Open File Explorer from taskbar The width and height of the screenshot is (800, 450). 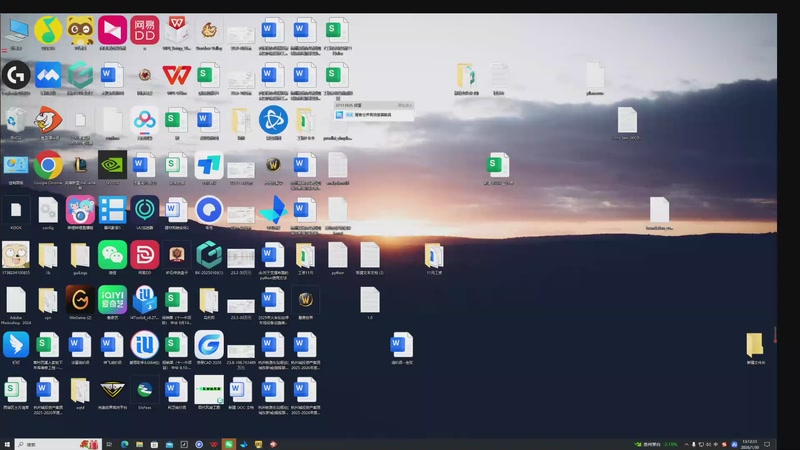(x=139, y=444)
